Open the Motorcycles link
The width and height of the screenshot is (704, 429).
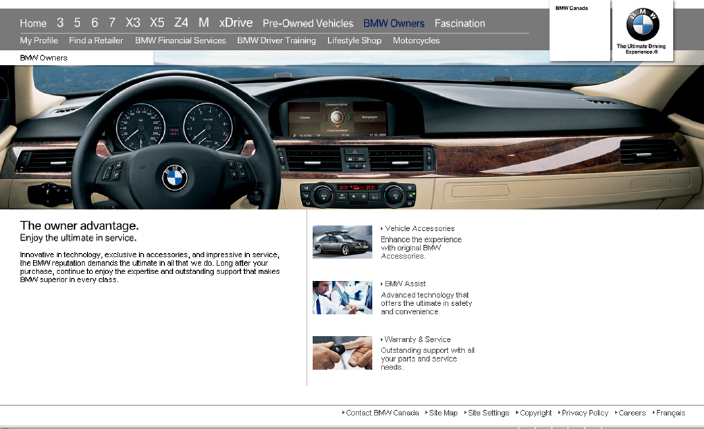[416, 40]
